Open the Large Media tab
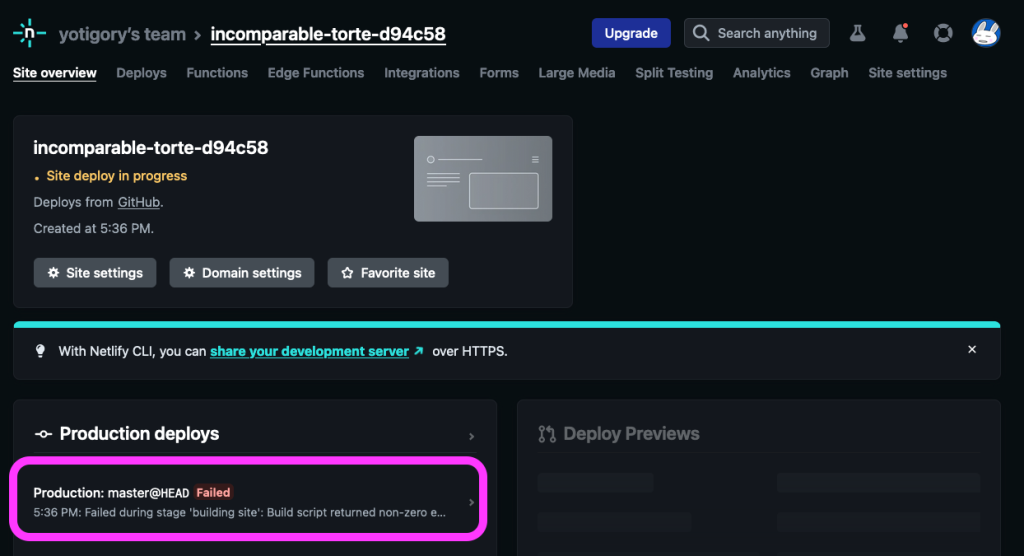The width and height of the screenshot is (1024, 556). click(577, 73)
